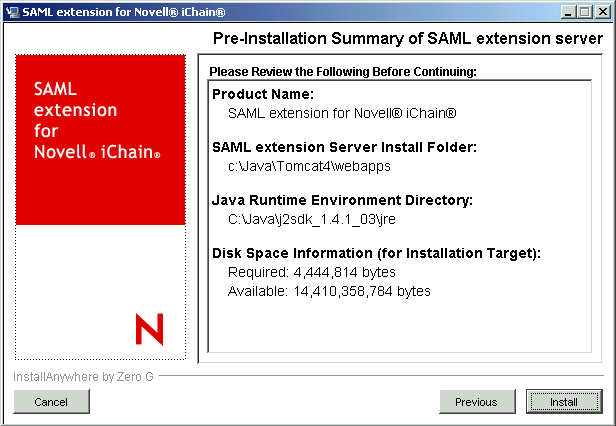Click the red SAML extension banner image
Viewport: 616px width, 426px height.
pyautogui.click(x=101, y=140)
